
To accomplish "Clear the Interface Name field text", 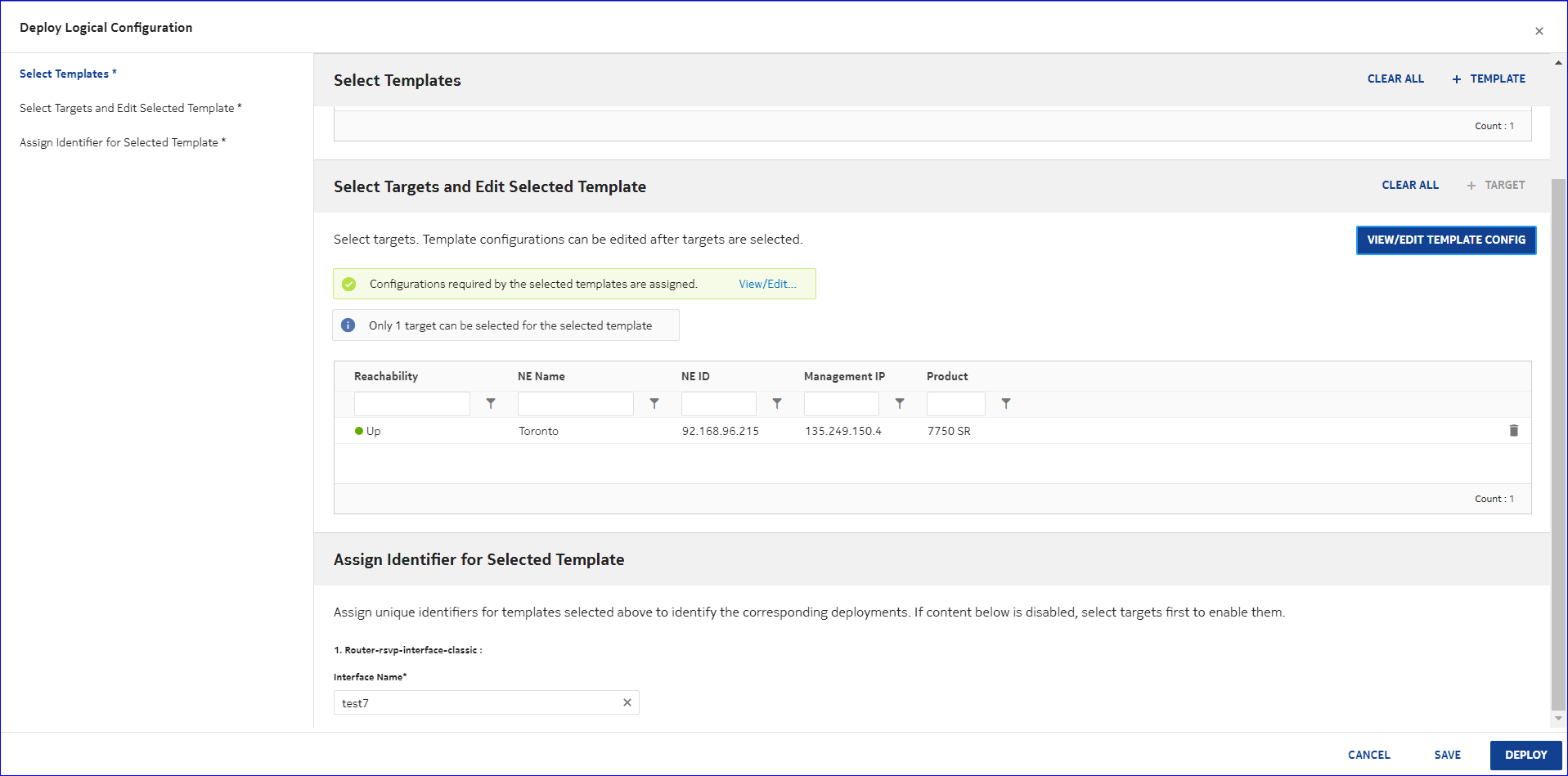I will pyautogui.click(x=627, y=703).
